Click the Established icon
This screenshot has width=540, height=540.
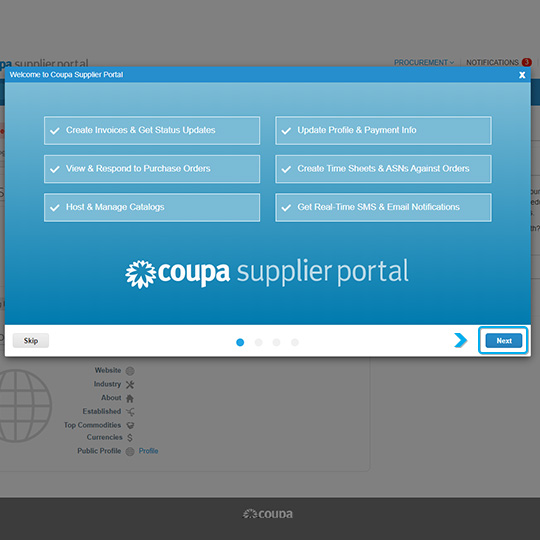(x=130, y=412)
